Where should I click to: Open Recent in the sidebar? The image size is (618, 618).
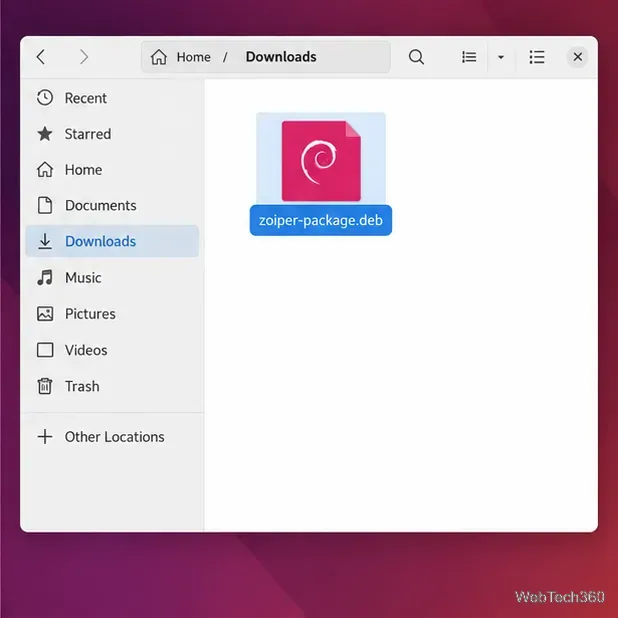pos(112,98)
